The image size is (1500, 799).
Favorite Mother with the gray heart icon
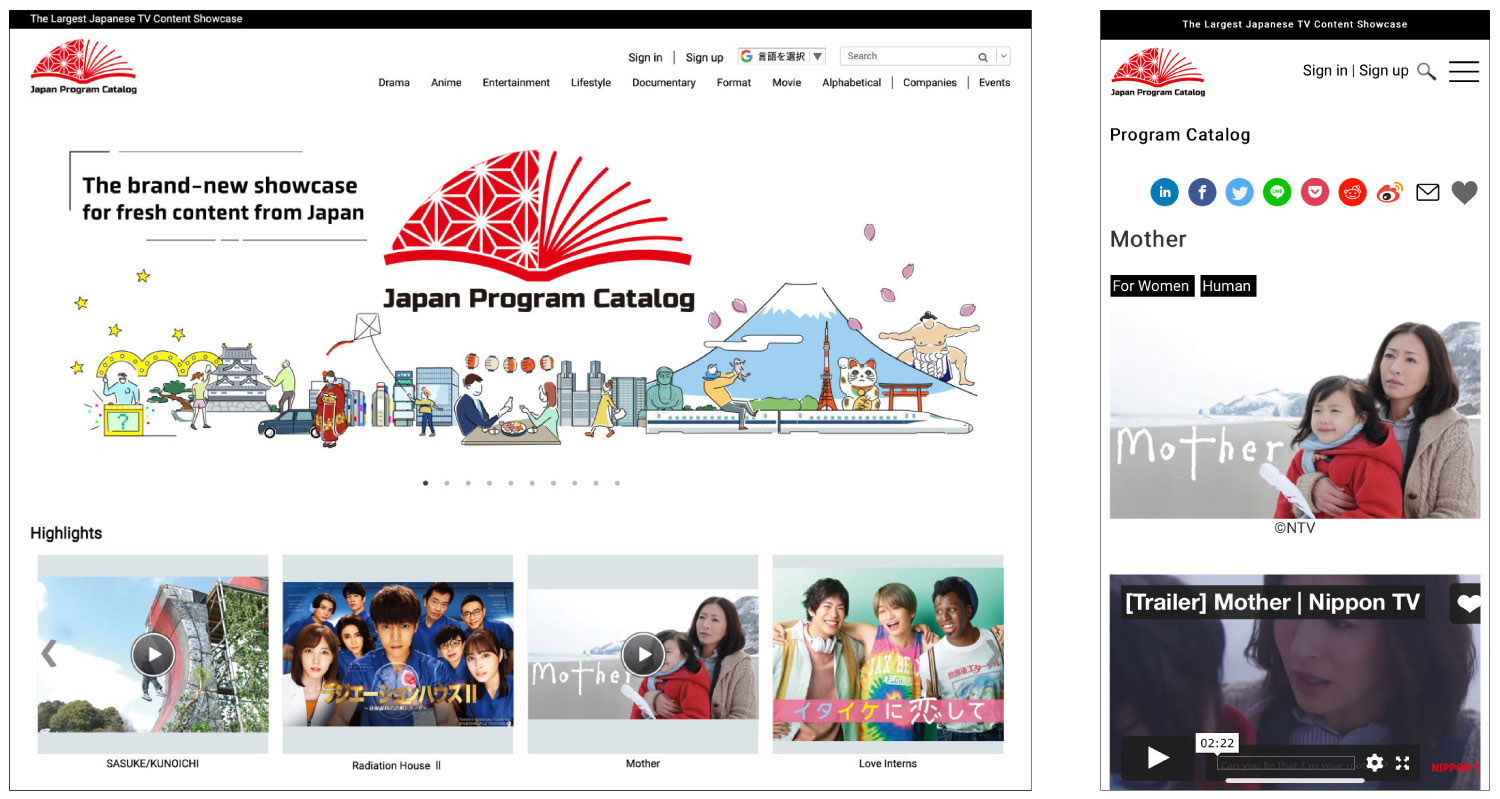[x=1465, y=192]
